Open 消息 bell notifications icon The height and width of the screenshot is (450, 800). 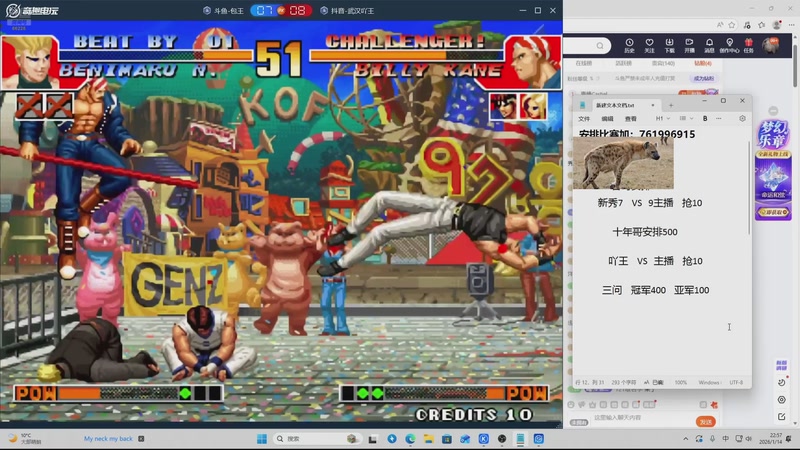coord(709,45)
